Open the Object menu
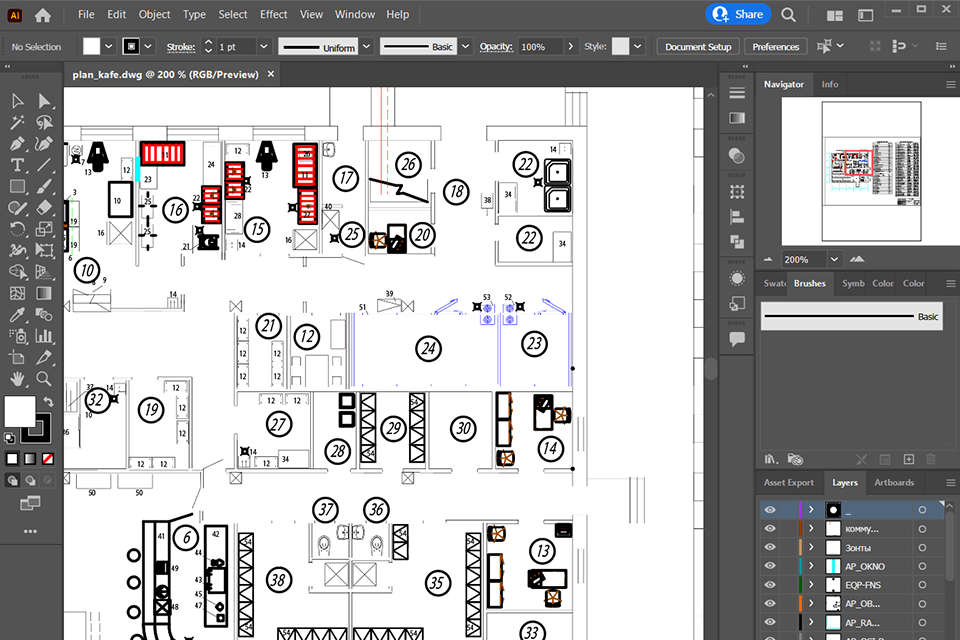 [154, 14]
